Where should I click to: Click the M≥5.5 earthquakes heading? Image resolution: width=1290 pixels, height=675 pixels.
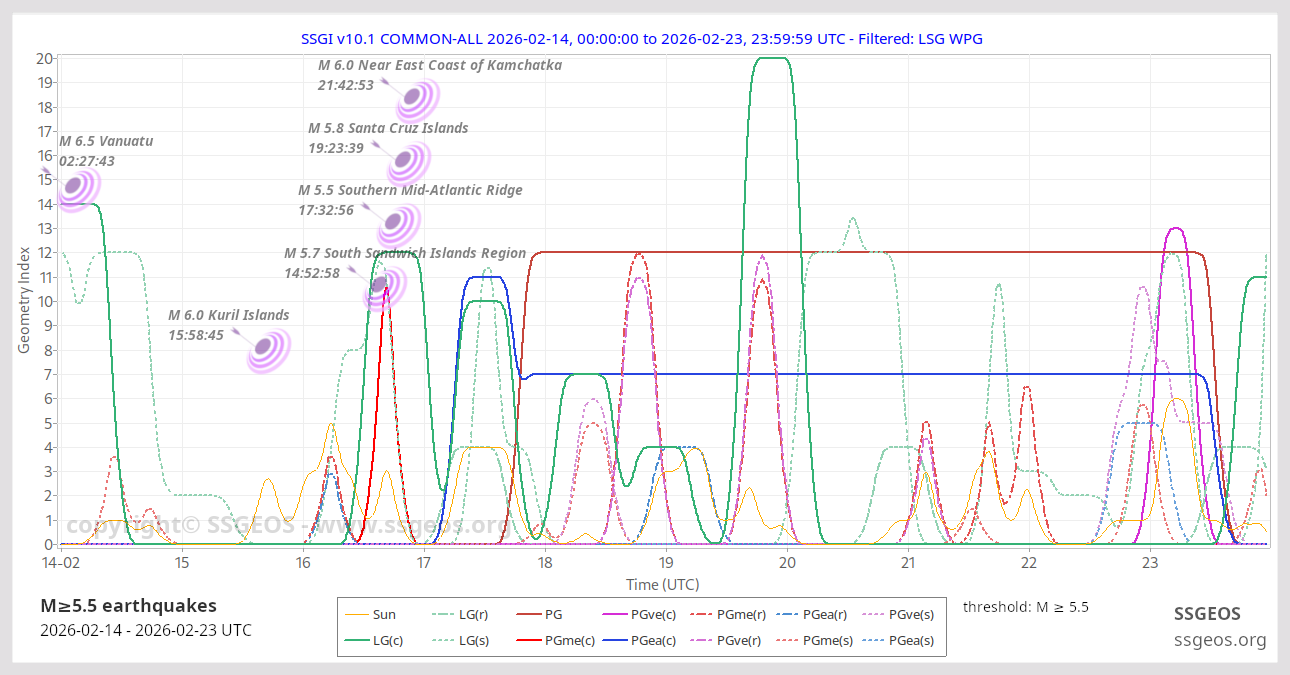pyautogui.click(x=128, y=605)
